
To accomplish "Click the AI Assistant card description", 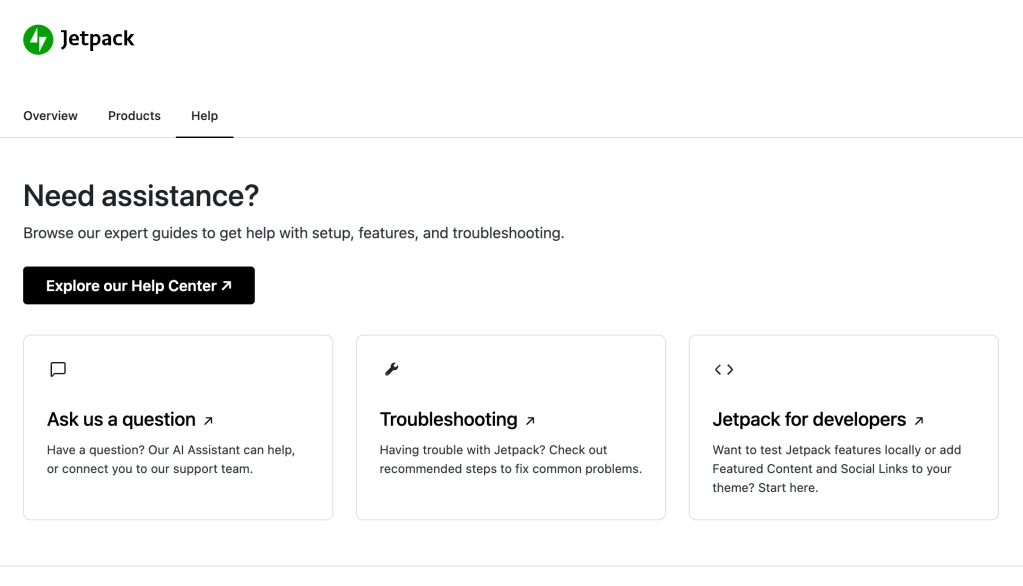I will tap(171, 459).
